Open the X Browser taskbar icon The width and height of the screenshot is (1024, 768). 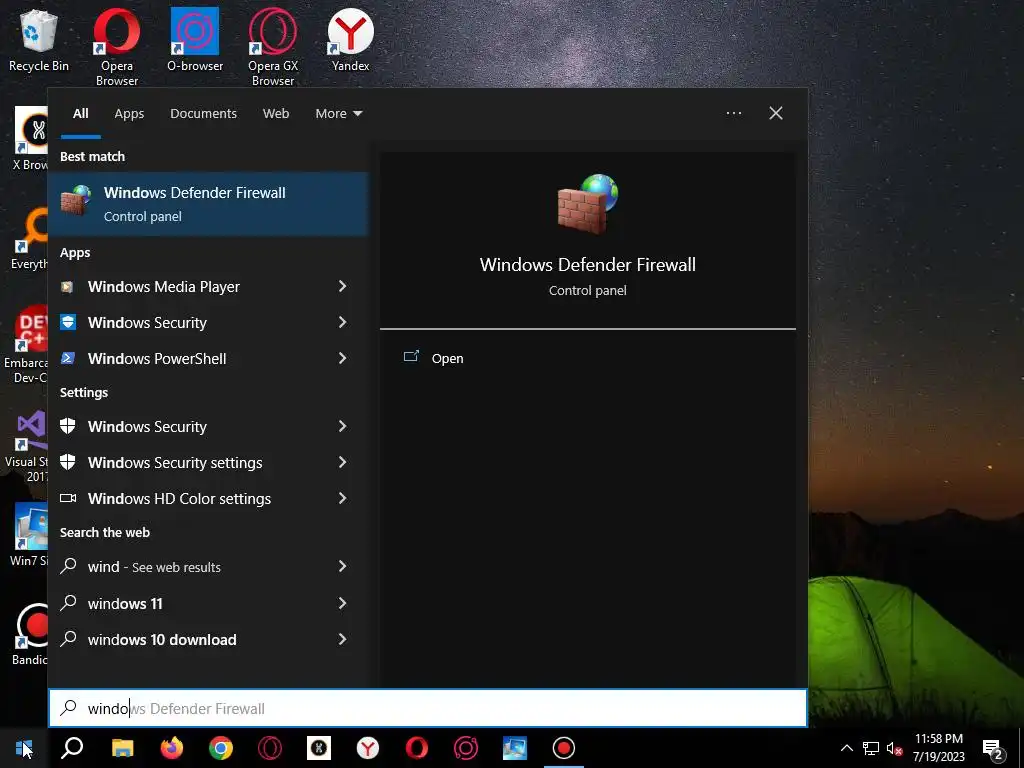click(319, 748)
